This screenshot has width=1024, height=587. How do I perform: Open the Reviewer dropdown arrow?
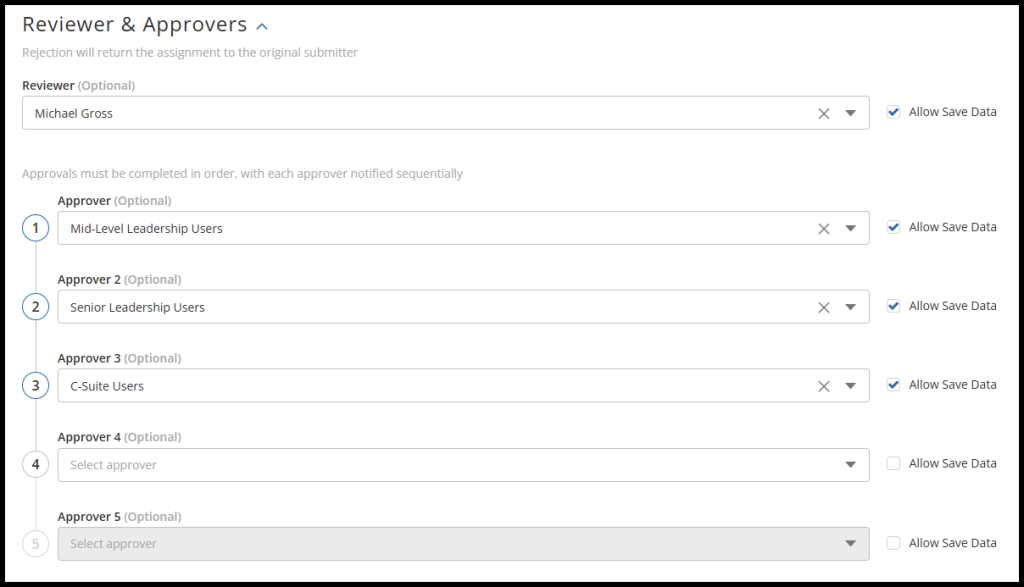click(850, 114)
